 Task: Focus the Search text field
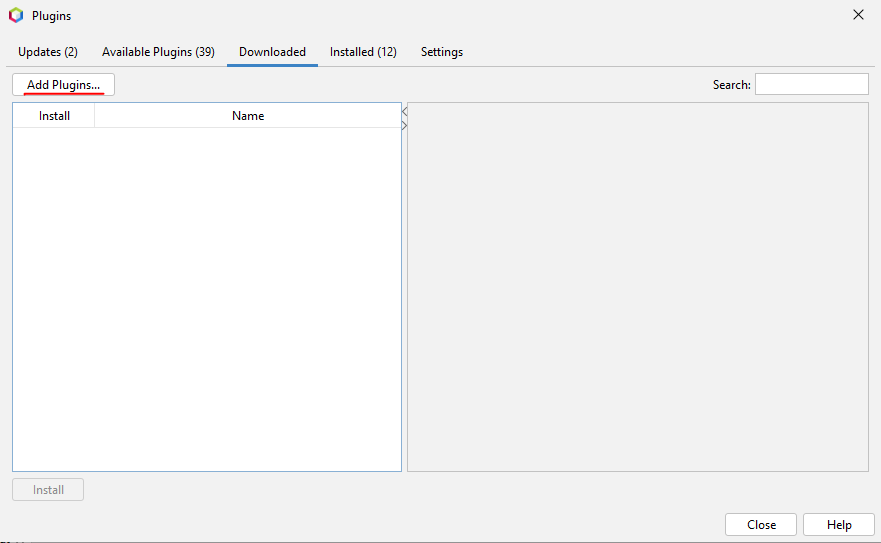[811, 85]
